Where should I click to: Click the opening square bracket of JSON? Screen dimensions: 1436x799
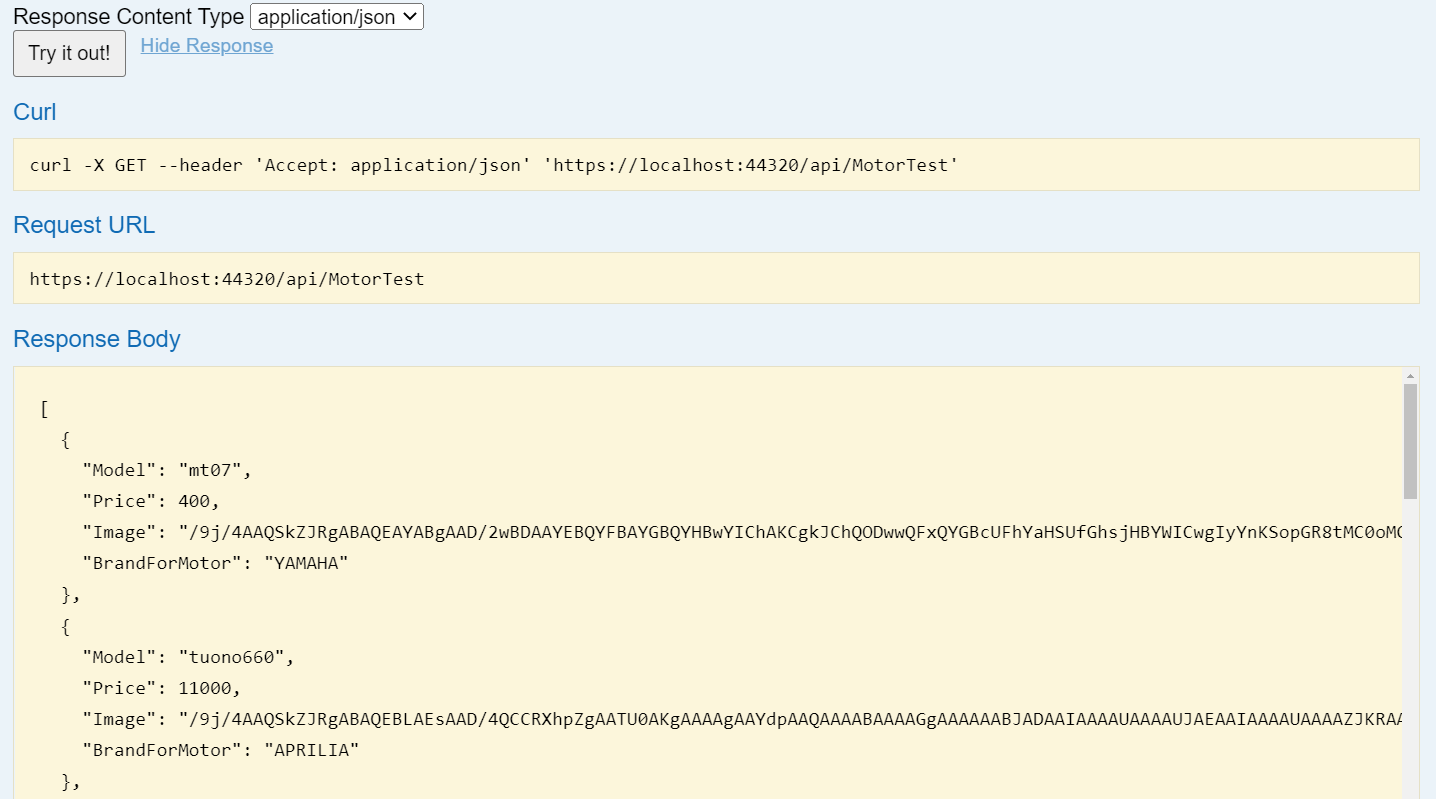[44, 408]
